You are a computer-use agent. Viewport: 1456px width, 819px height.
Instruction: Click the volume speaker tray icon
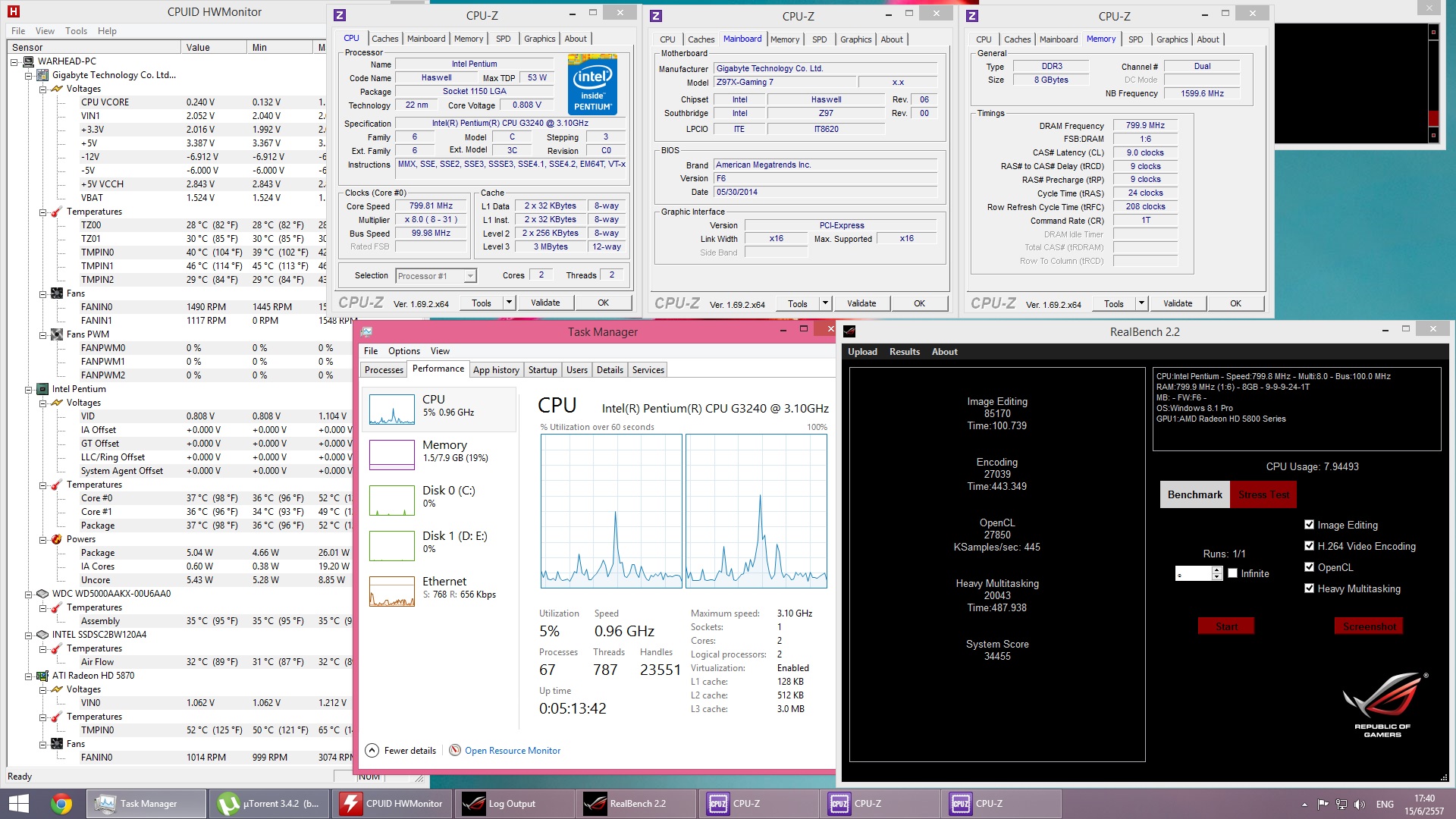1359,804
